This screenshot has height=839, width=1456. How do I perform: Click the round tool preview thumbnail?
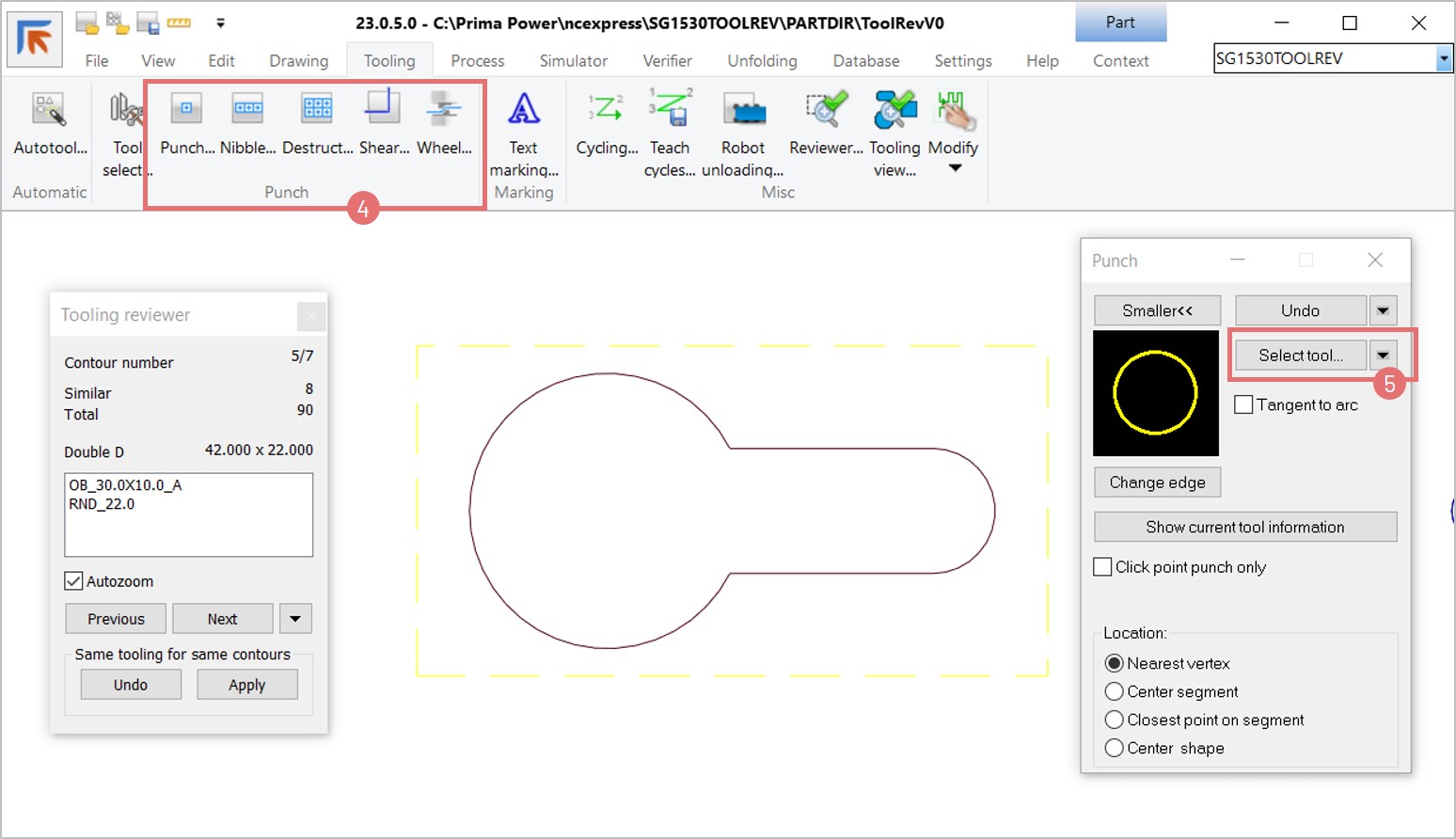1155,393
